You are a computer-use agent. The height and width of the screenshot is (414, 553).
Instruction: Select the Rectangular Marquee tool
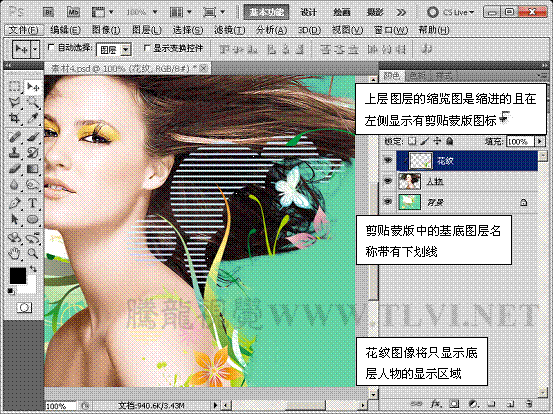click(x=14, y=86)
